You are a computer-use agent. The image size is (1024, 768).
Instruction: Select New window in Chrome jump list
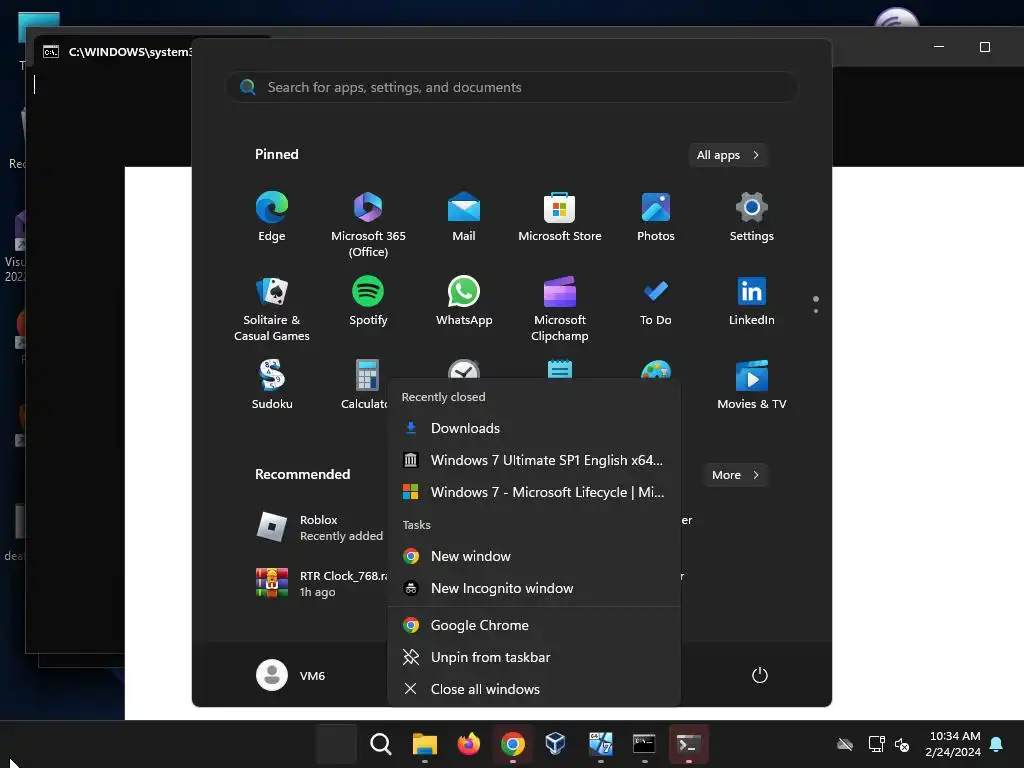[534, 556]
